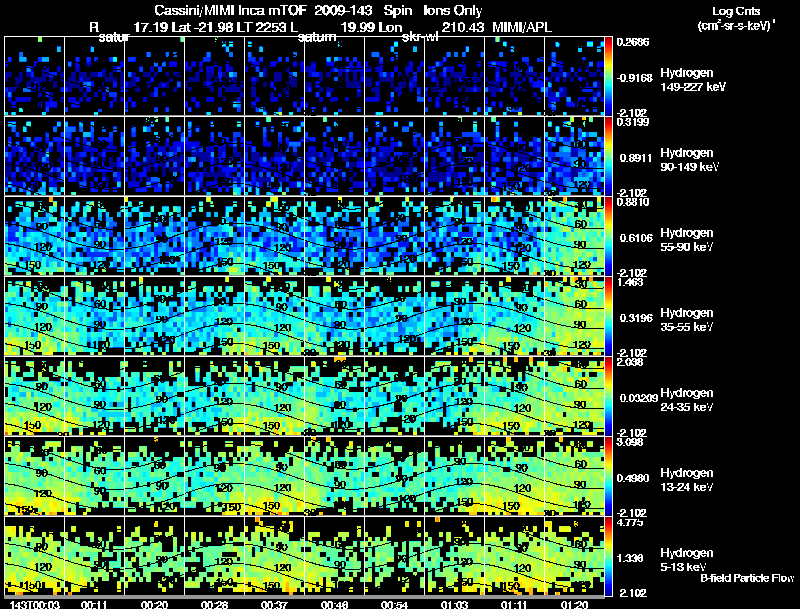Pick the color bar beside Hydrogen 35-55 keV

point(610,316)
